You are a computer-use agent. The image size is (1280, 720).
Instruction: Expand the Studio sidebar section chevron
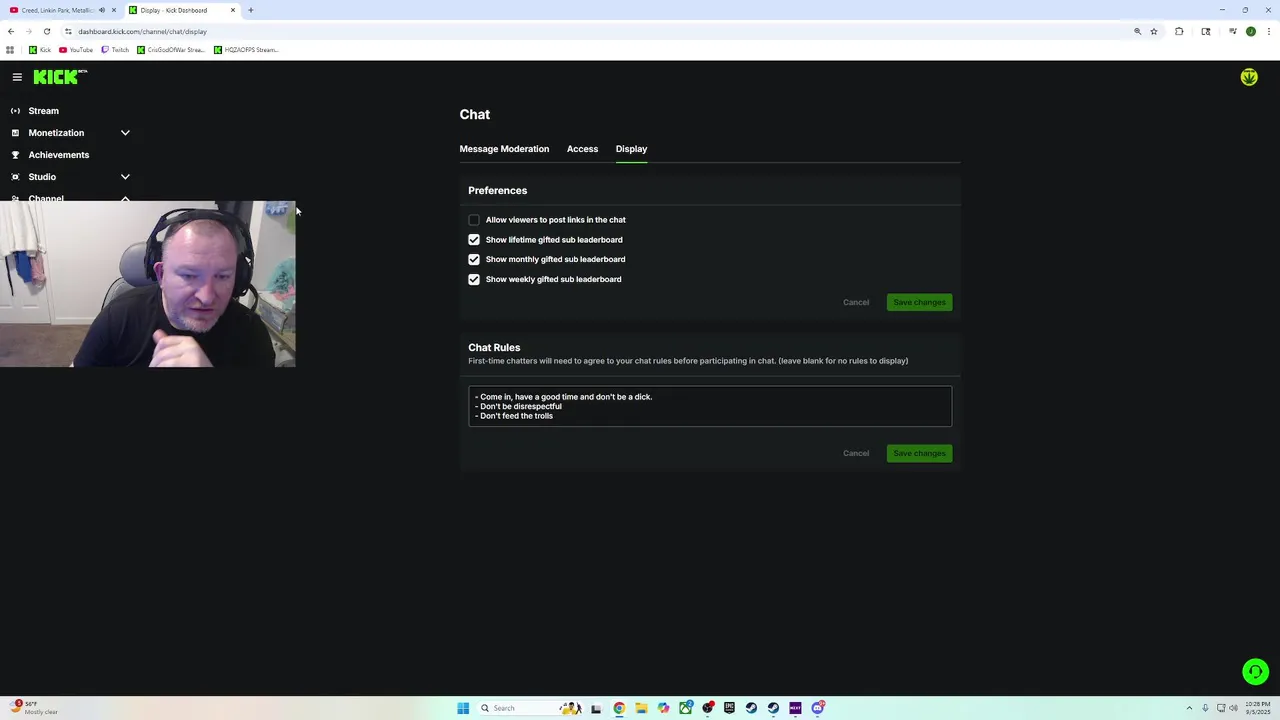pos(125,177)
